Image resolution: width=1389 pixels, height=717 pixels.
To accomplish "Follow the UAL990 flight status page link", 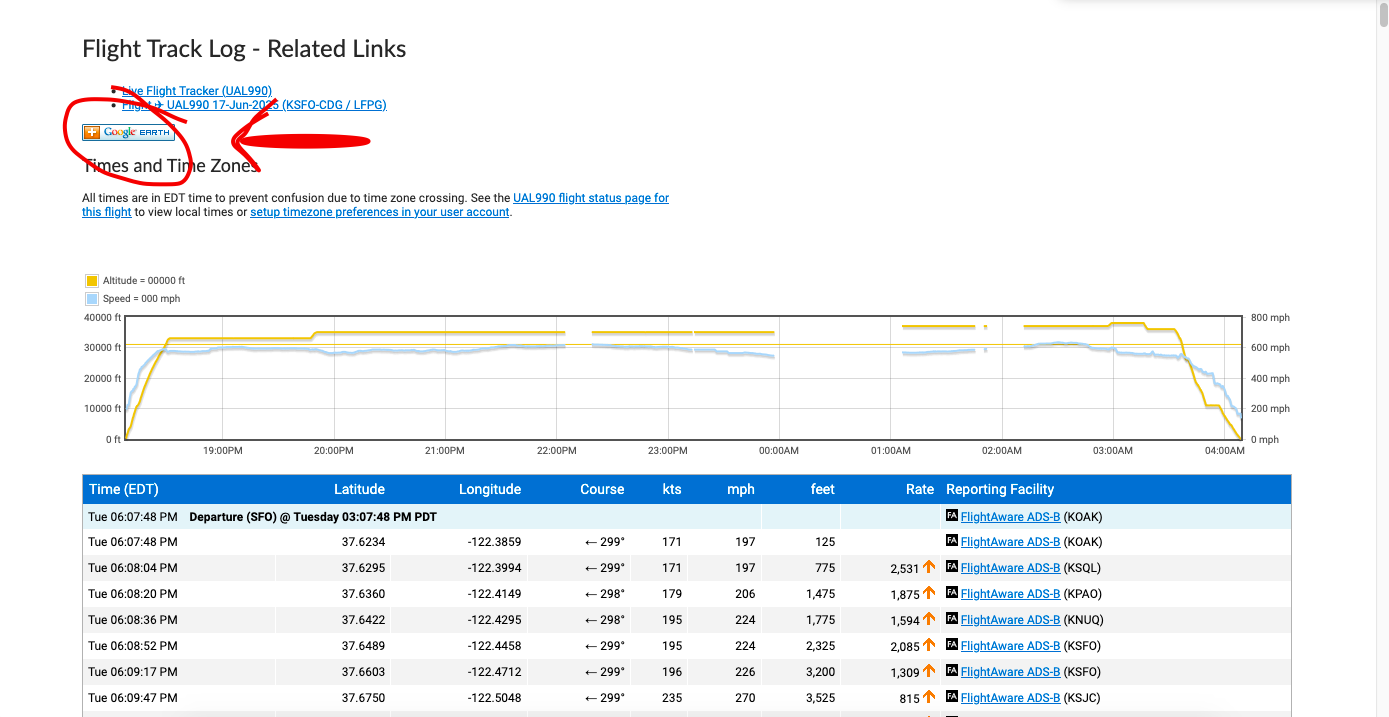I will coord(591,198).
